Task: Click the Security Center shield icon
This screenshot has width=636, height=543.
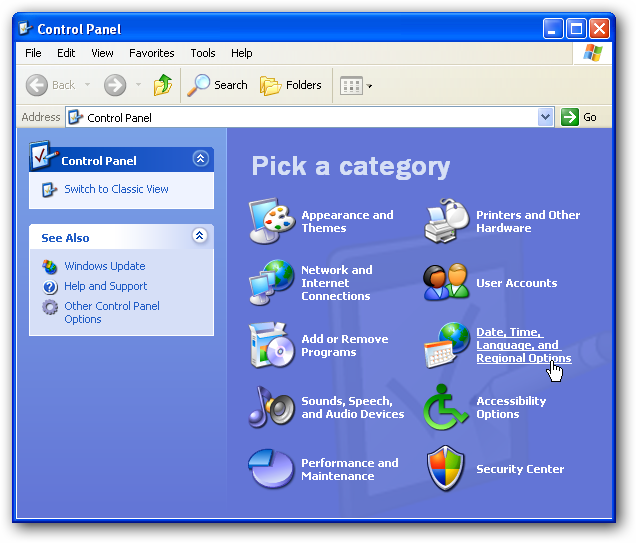Action: (446, 468)
